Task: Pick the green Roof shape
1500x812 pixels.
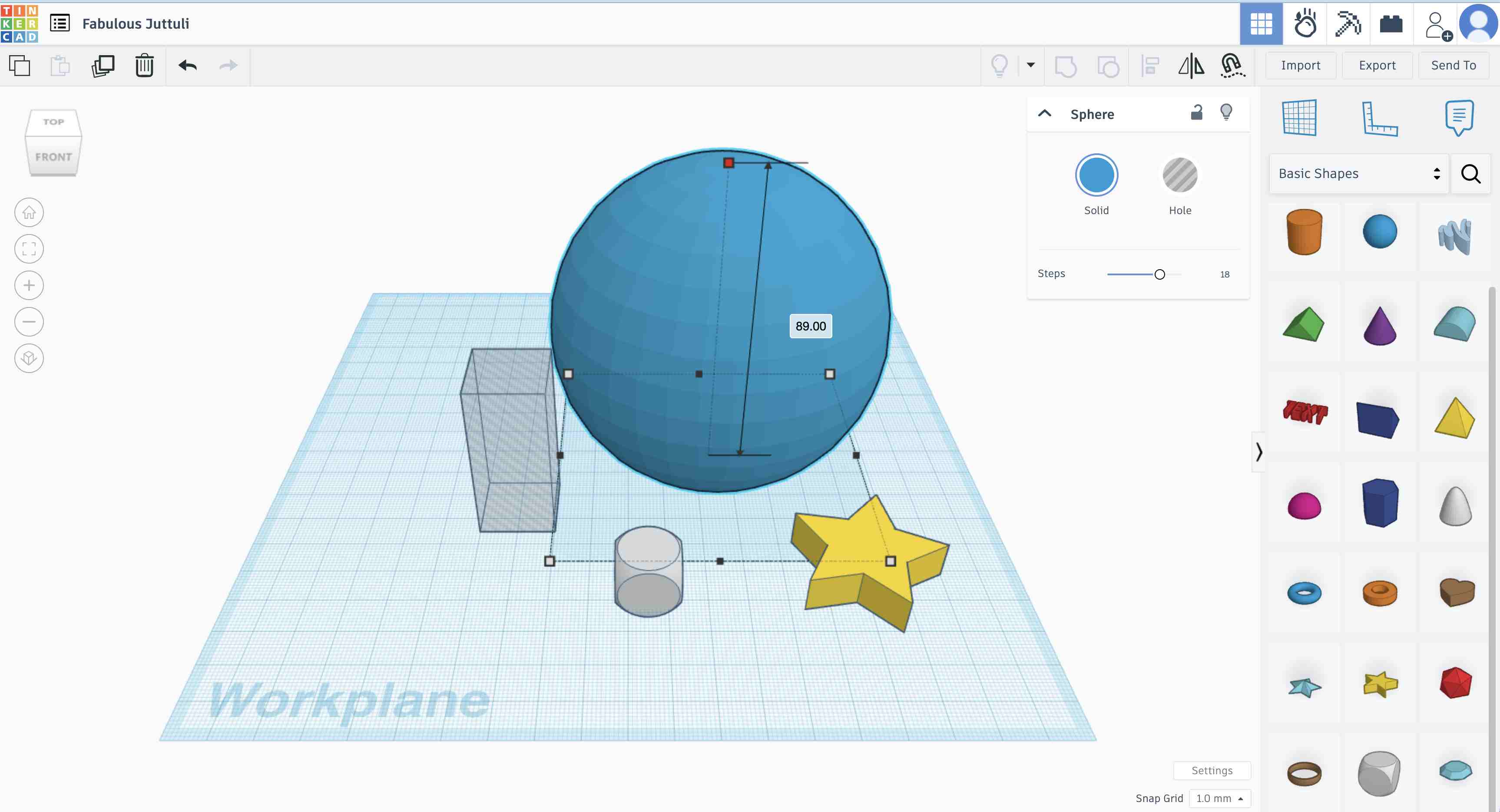Action: click(1303, 323)
